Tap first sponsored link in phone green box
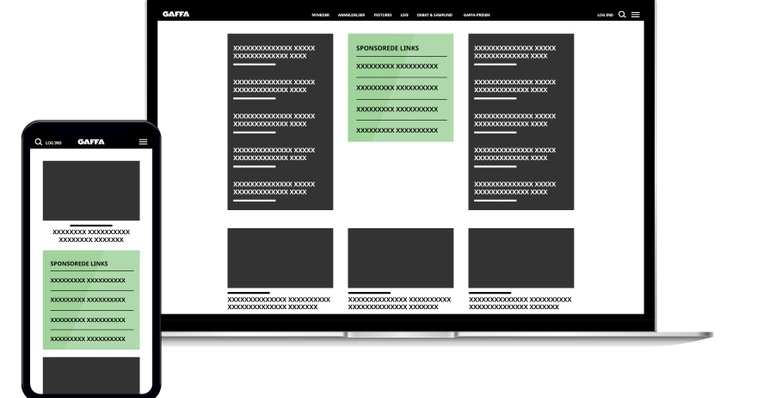The image size is (757, 398). pos(88,280)
